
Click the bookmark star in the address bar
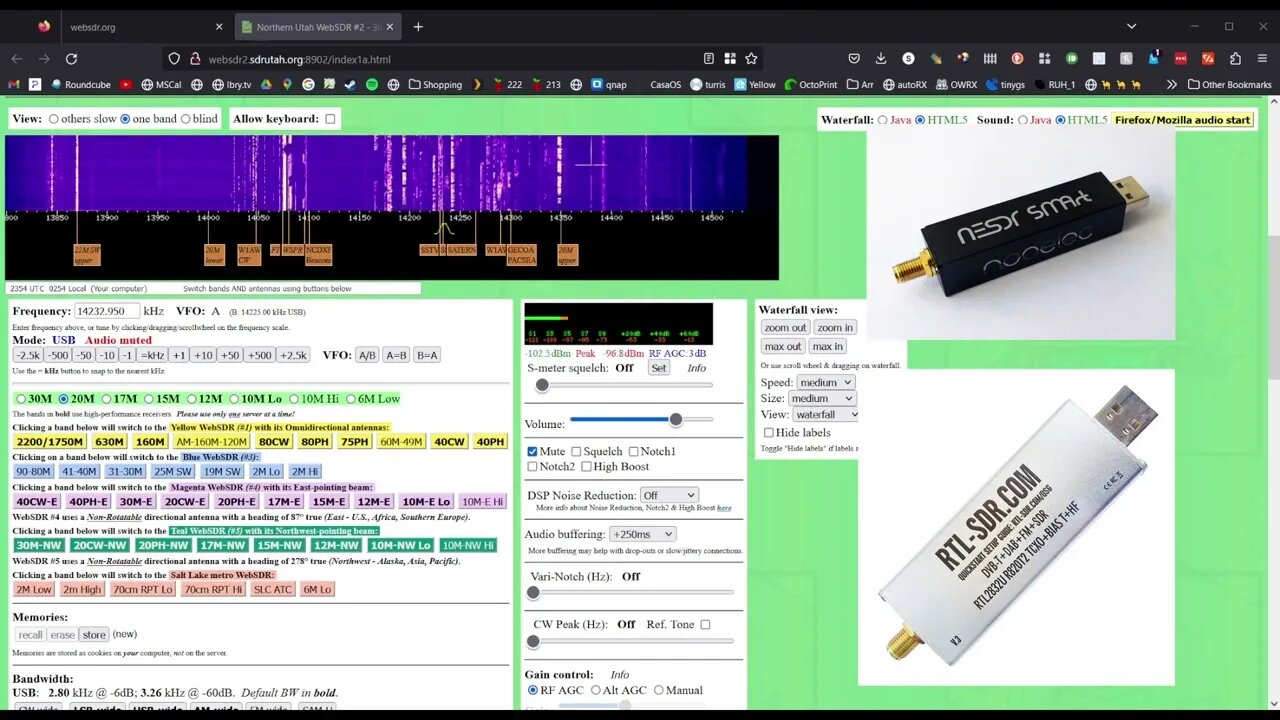(751, 59)
